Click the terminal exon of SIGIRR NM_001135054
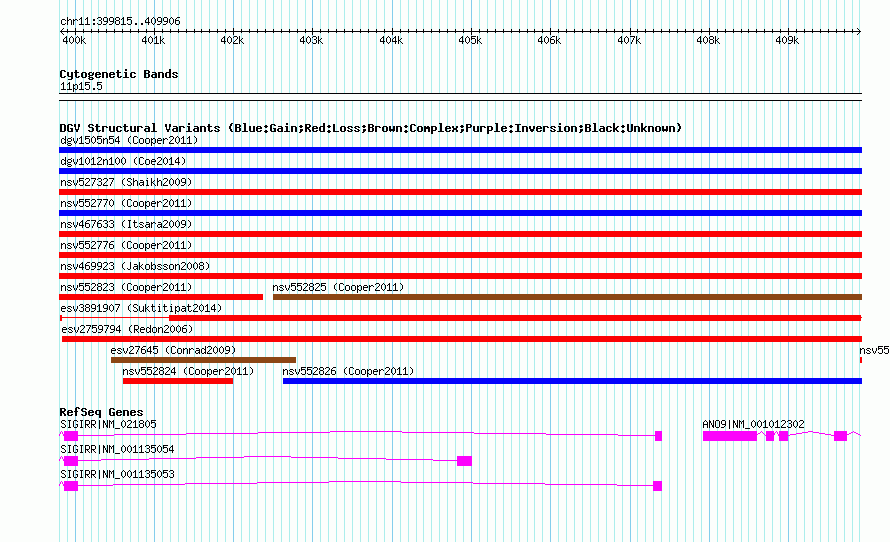Image resolution: width=890 pixels, height=542 pixels. 464,461
